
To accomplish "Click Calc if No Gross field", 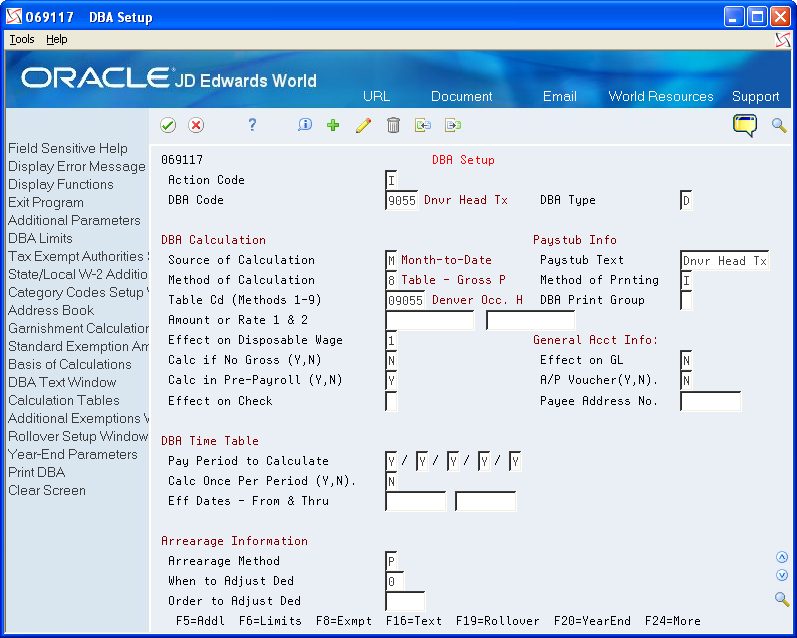I will (391, 360).
